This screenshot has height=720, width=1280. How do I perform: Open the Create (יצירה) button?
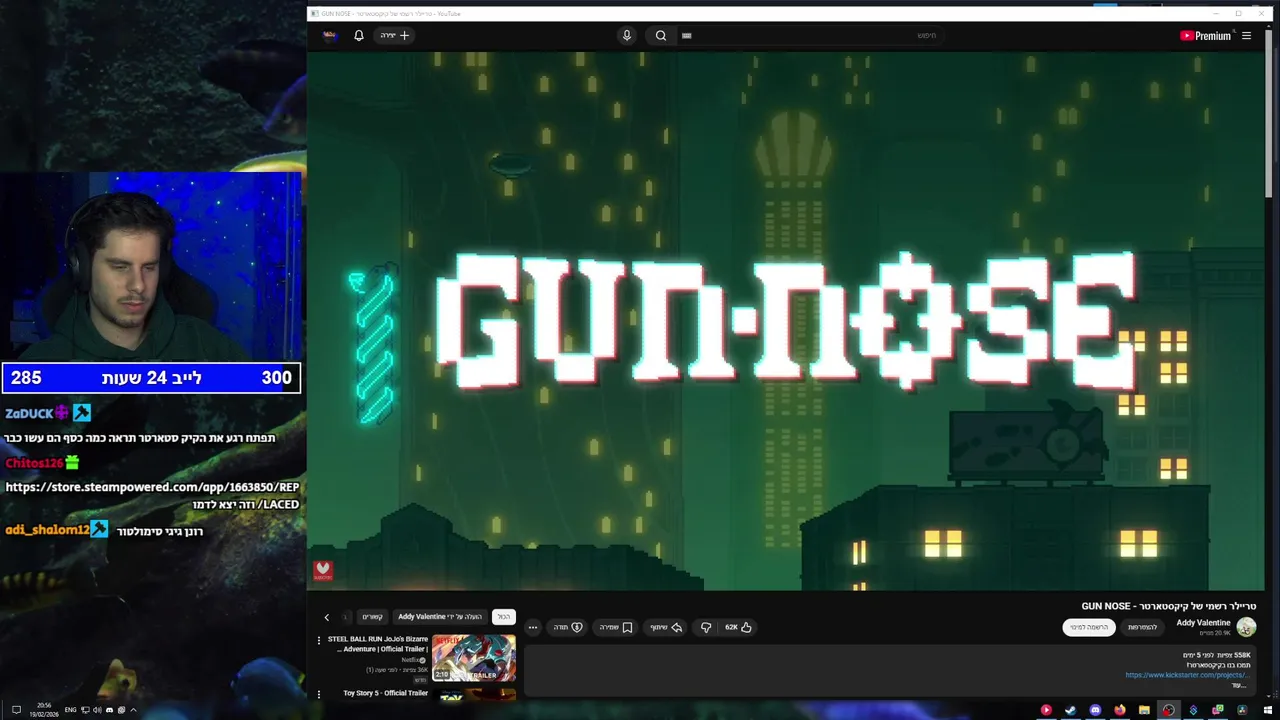[394, 35]
